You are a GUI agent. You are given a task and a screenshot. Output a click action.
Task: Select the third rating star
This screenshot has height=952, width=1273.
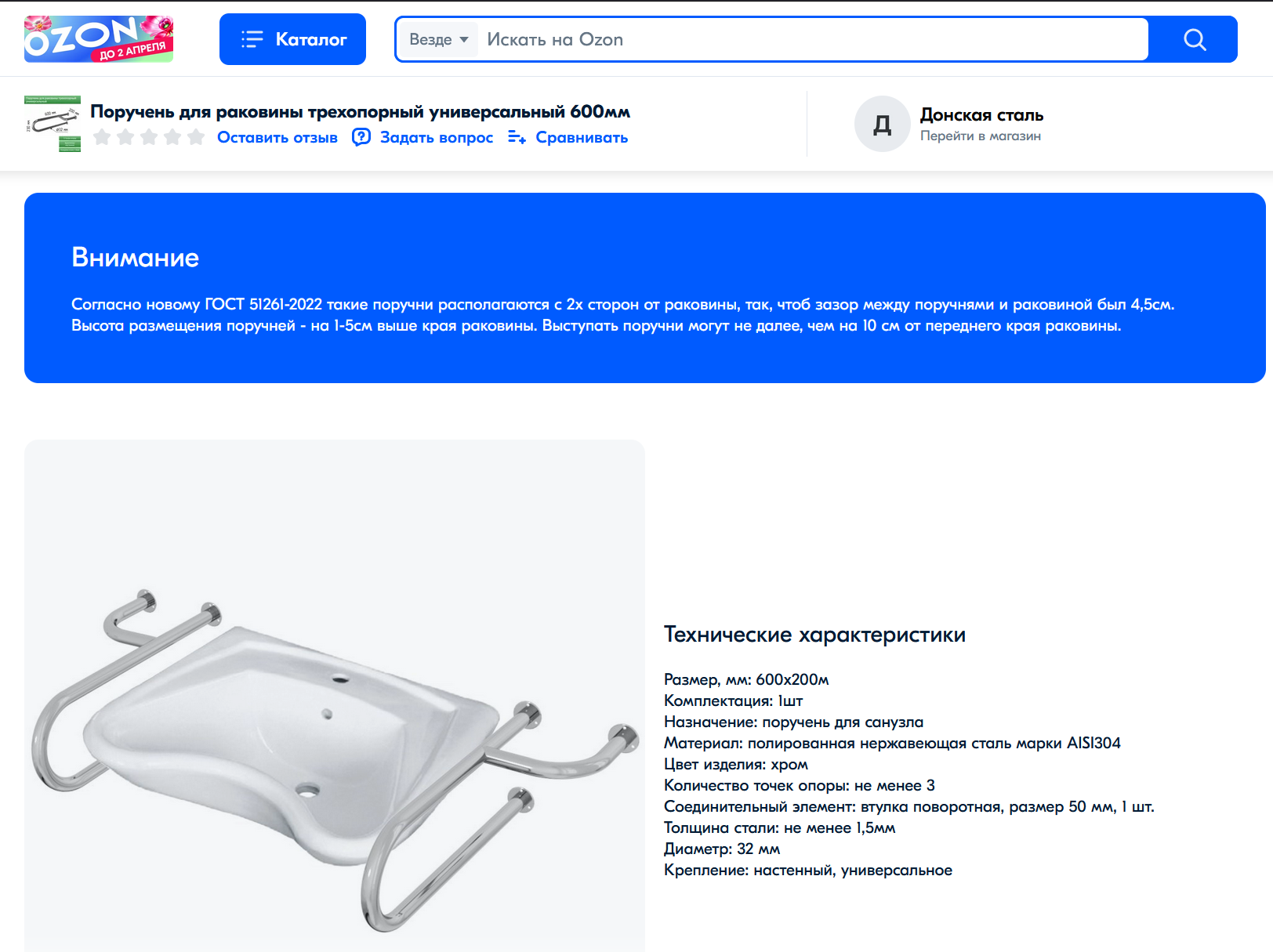[x=149, y=137]
